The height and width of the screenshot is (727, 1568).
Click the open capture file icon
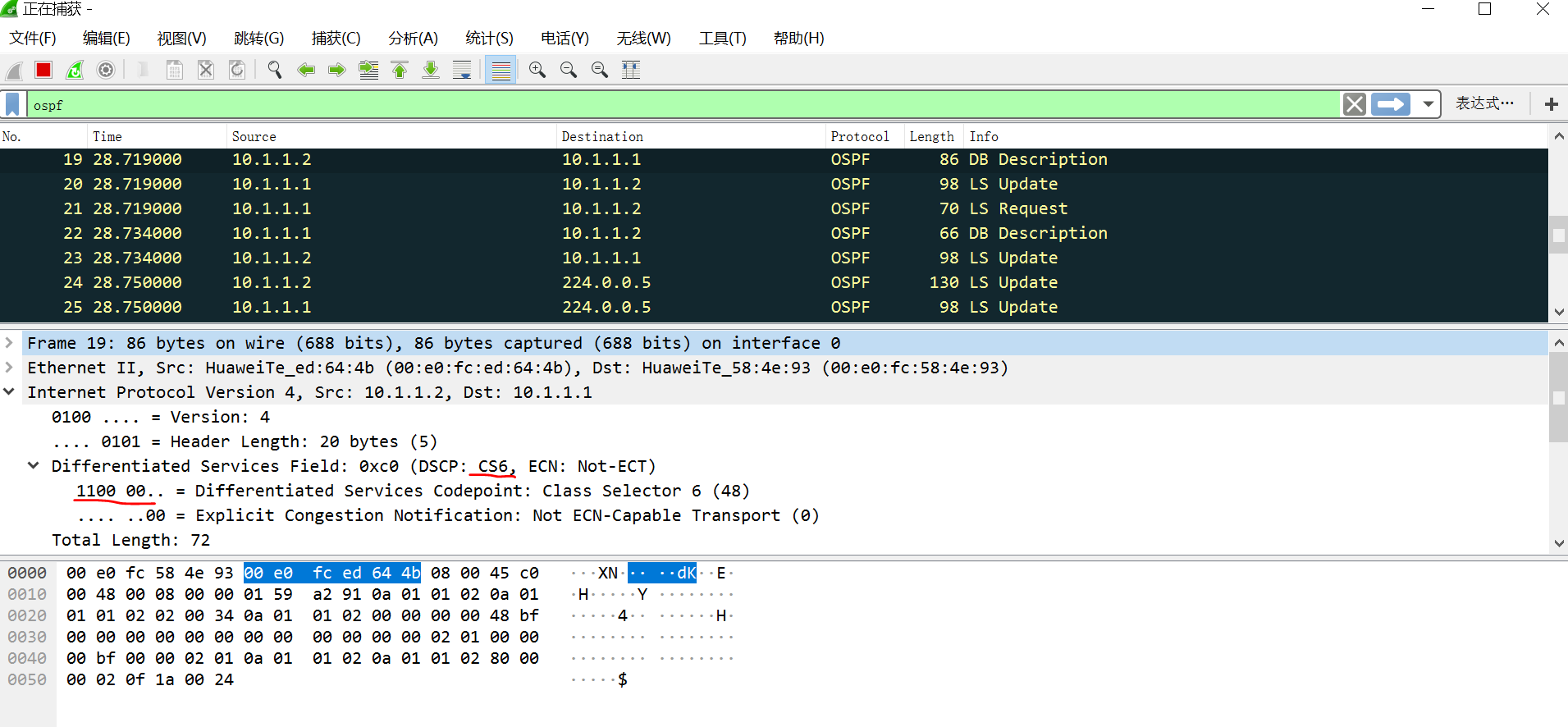click(144, 71)
